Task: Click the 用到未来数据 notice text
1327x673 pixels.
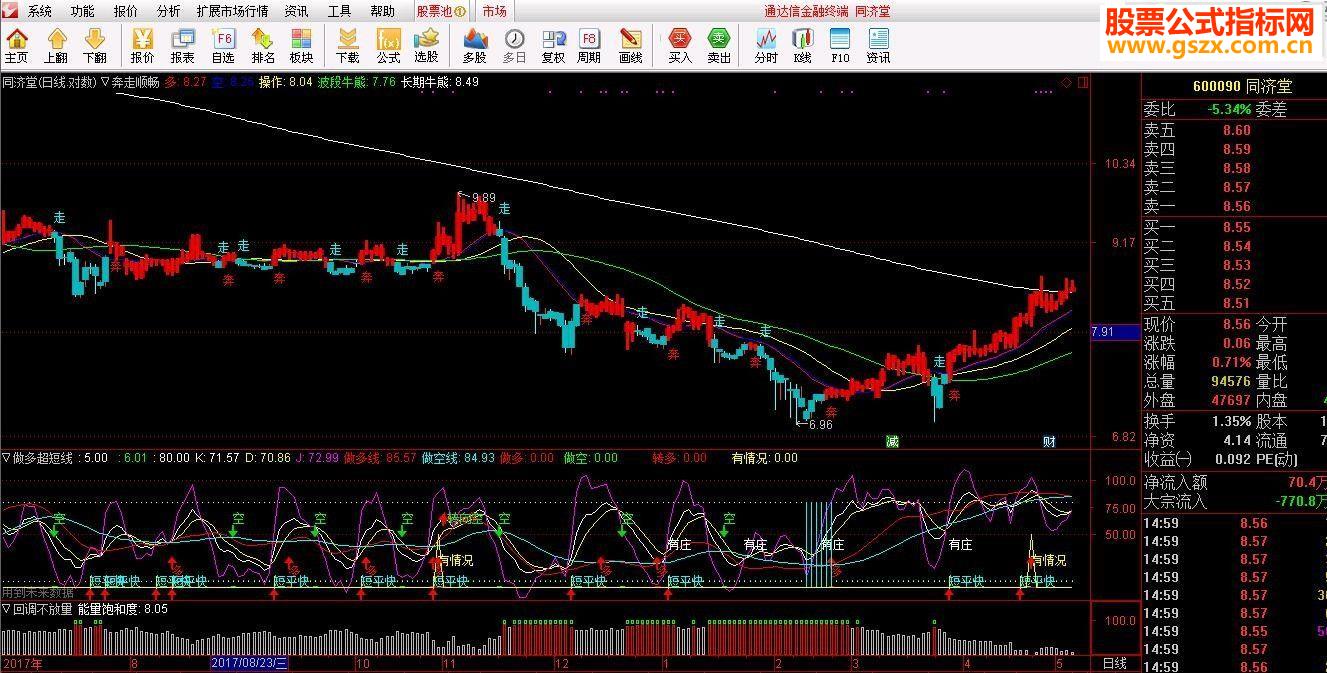Action: (39, 592)
